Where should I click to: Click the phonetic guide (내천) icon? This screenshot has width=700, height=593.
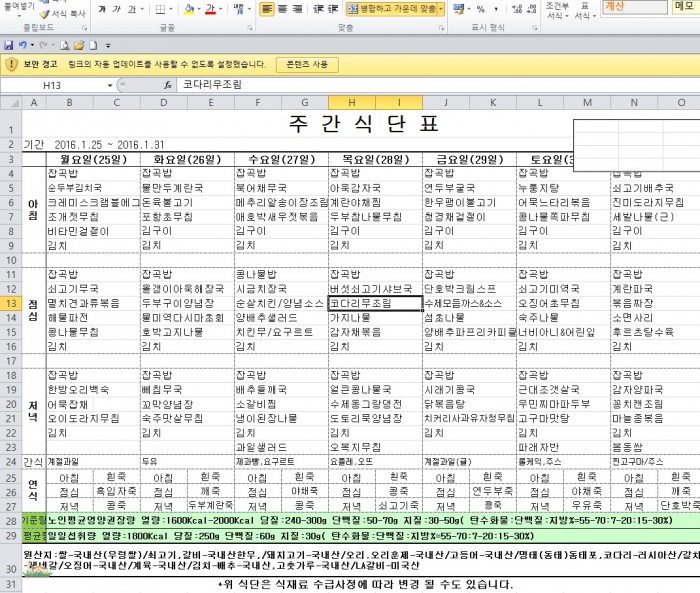[x=239, y=9]
